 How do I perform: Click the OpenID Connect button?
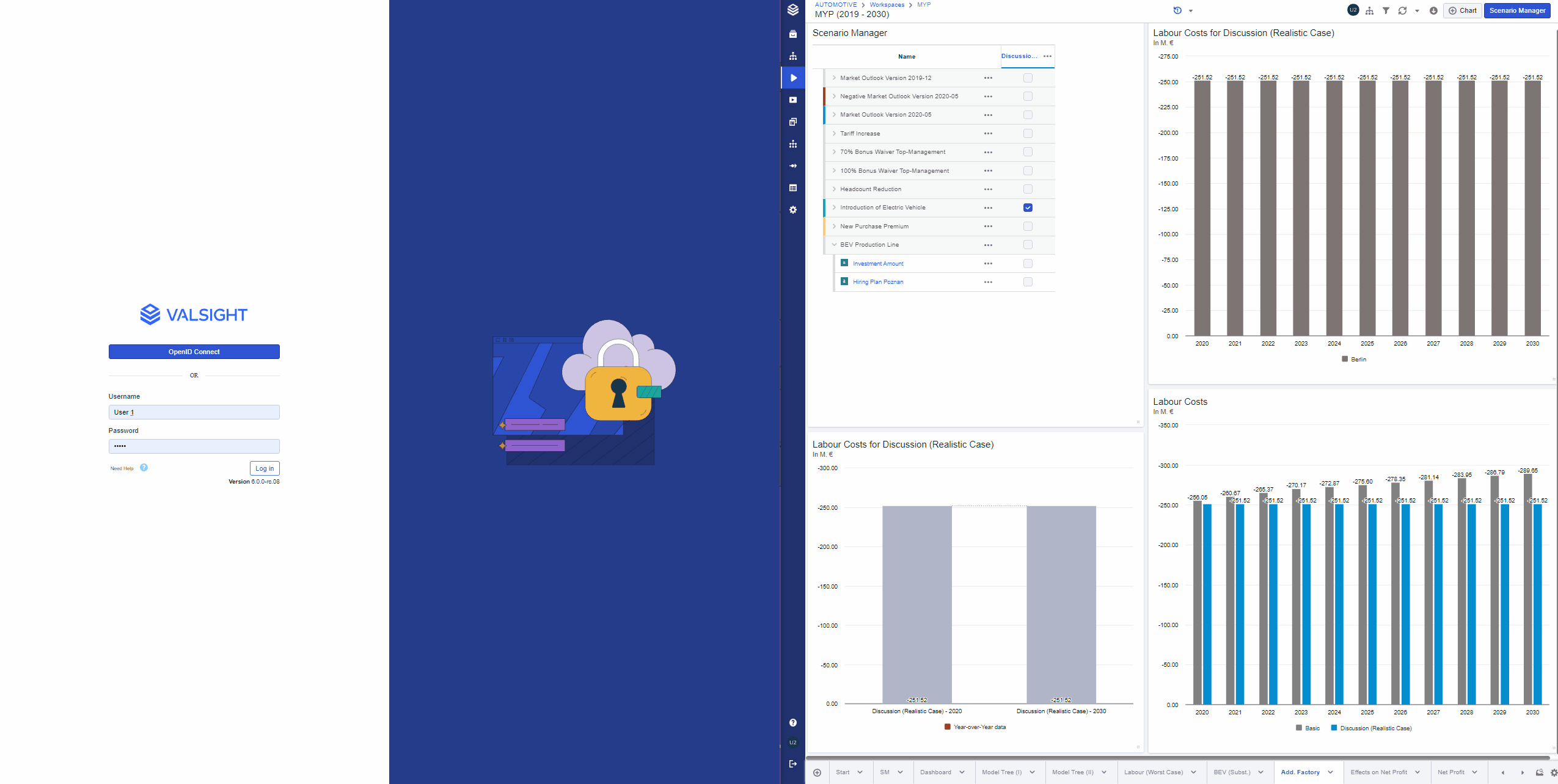point(194,352)
